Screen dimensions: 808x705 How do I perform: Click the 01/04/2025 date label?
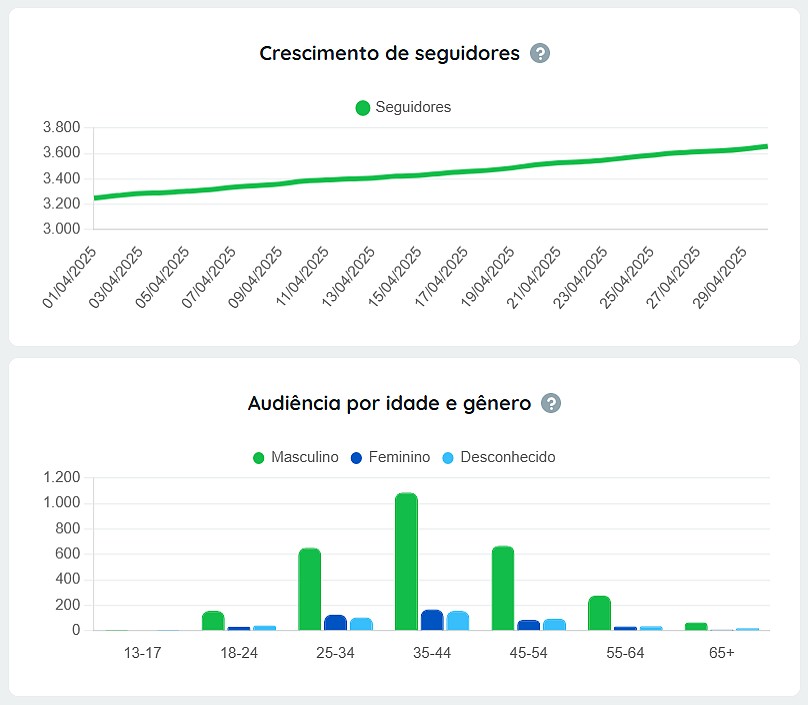pos(70,277)
